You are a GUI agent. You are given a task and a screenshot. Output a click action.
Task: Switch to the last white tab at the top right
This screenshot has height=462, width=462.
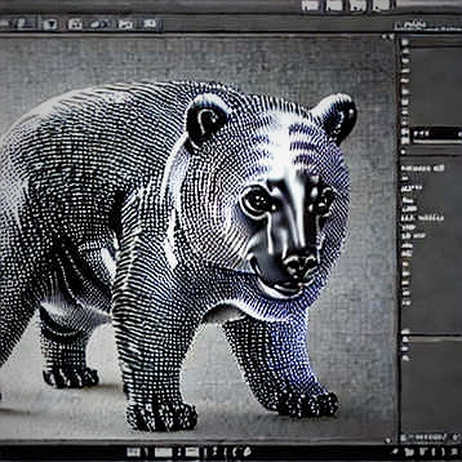tap(382, 5)
